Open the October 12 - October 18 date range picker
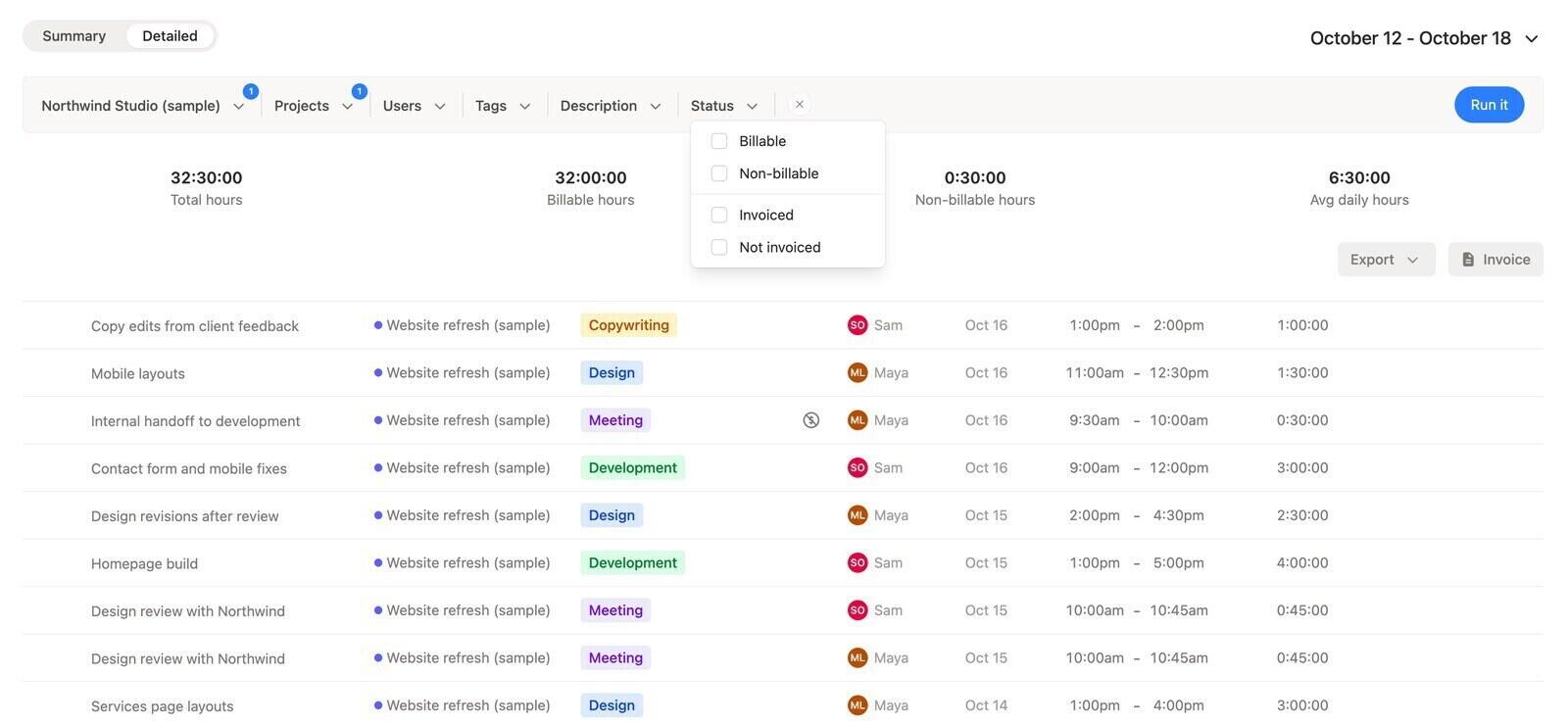Screen dimensions: 1568x726 point(1424,38)
